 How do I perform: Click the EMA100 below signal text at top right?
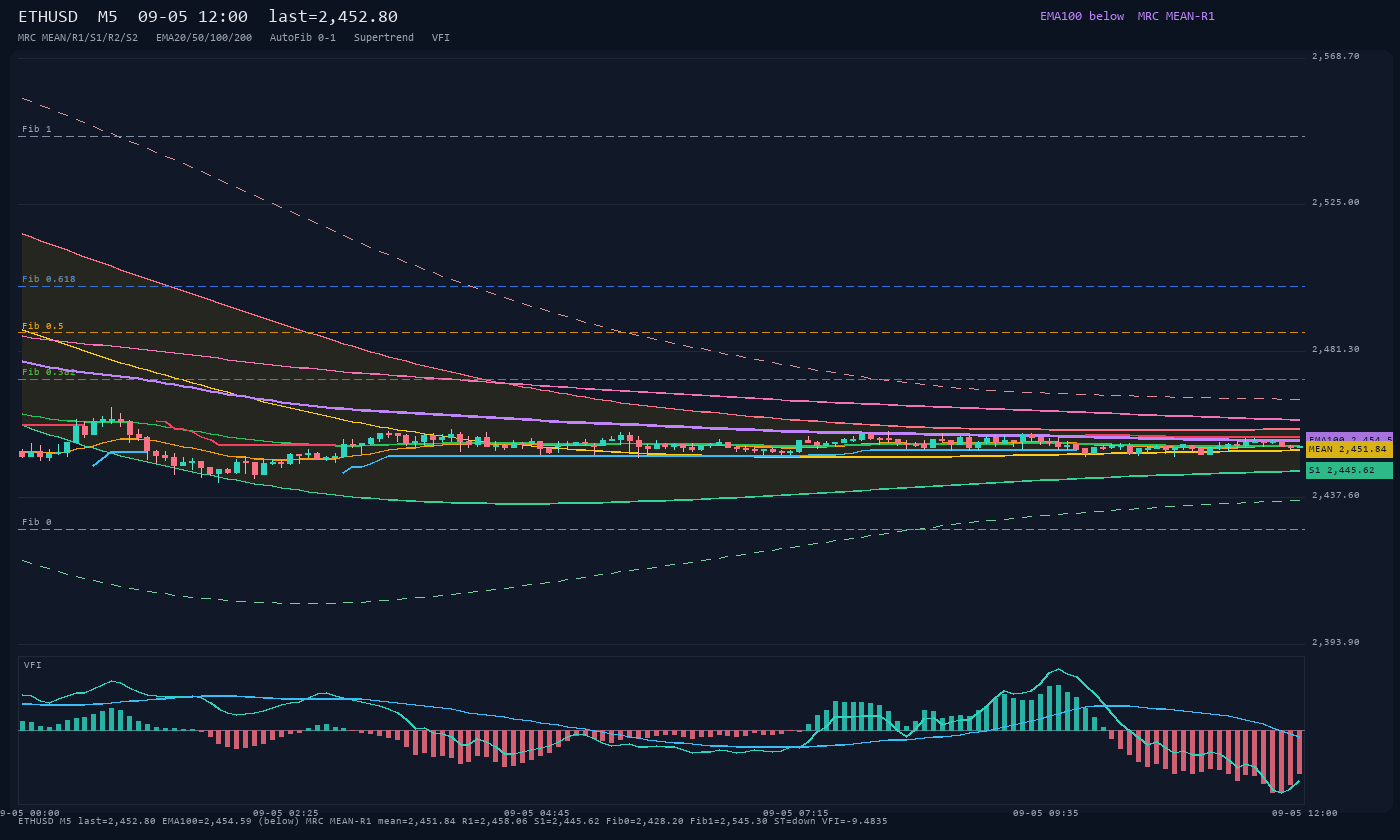(x=1082, y=16)
